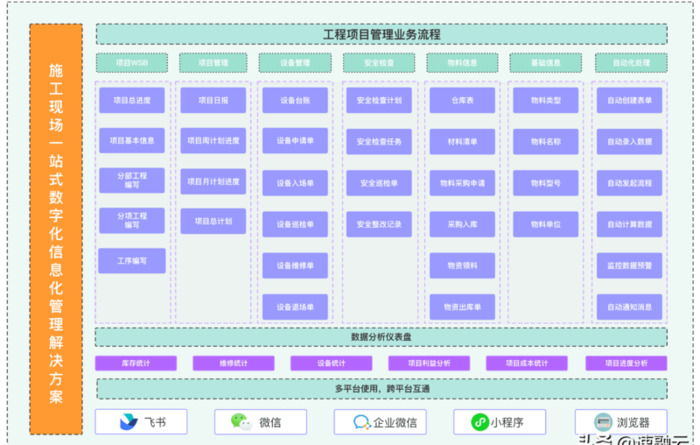Click the 飞书 (Feishu) logo icon
Screen dimensions: 700x445
[129, 422]
